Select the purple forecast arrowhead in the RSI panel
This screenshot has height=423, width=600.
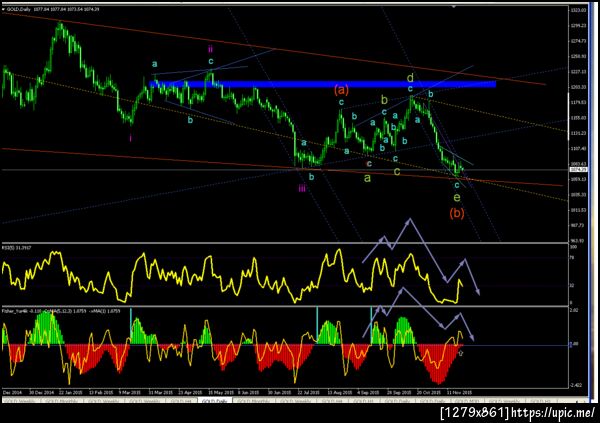[x=477, y=291]
